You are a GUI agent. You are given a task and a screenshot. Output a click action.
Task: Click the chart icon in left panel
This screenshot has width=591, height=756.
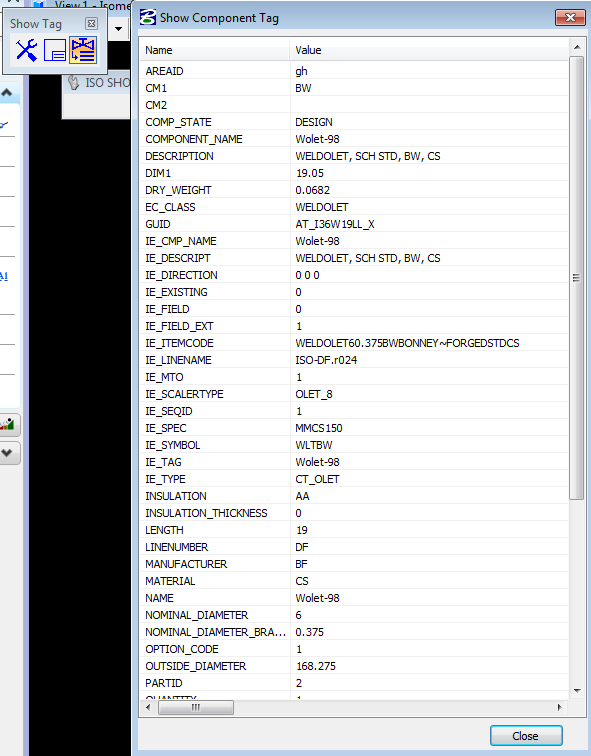click(x=7, y=425)
